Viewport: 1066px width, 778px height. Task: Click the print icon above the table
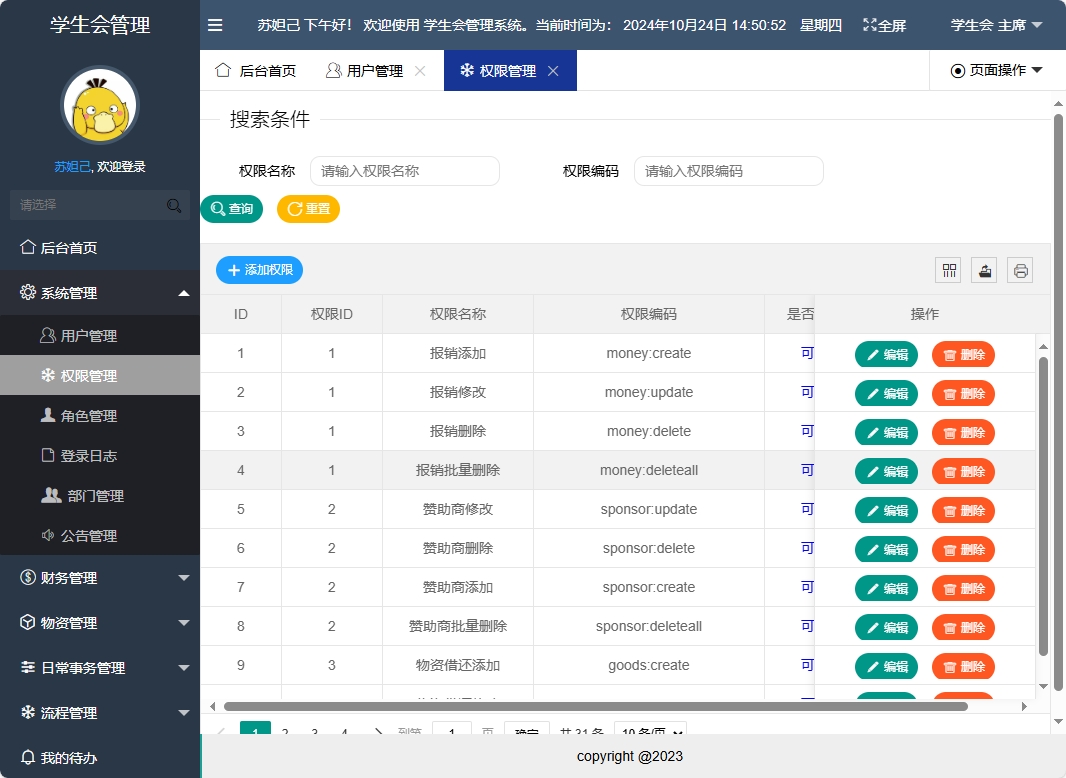(1019, 269)
